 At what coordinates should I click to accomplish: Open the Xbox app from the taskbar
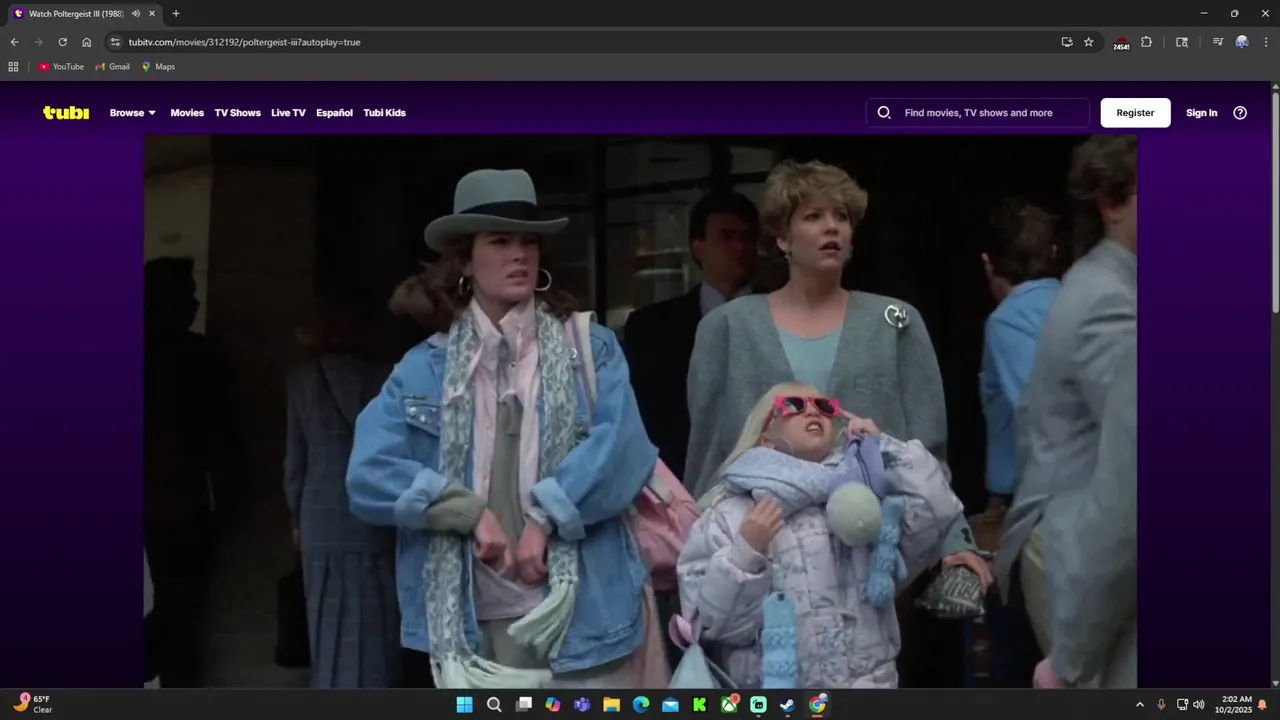(729, 704)
